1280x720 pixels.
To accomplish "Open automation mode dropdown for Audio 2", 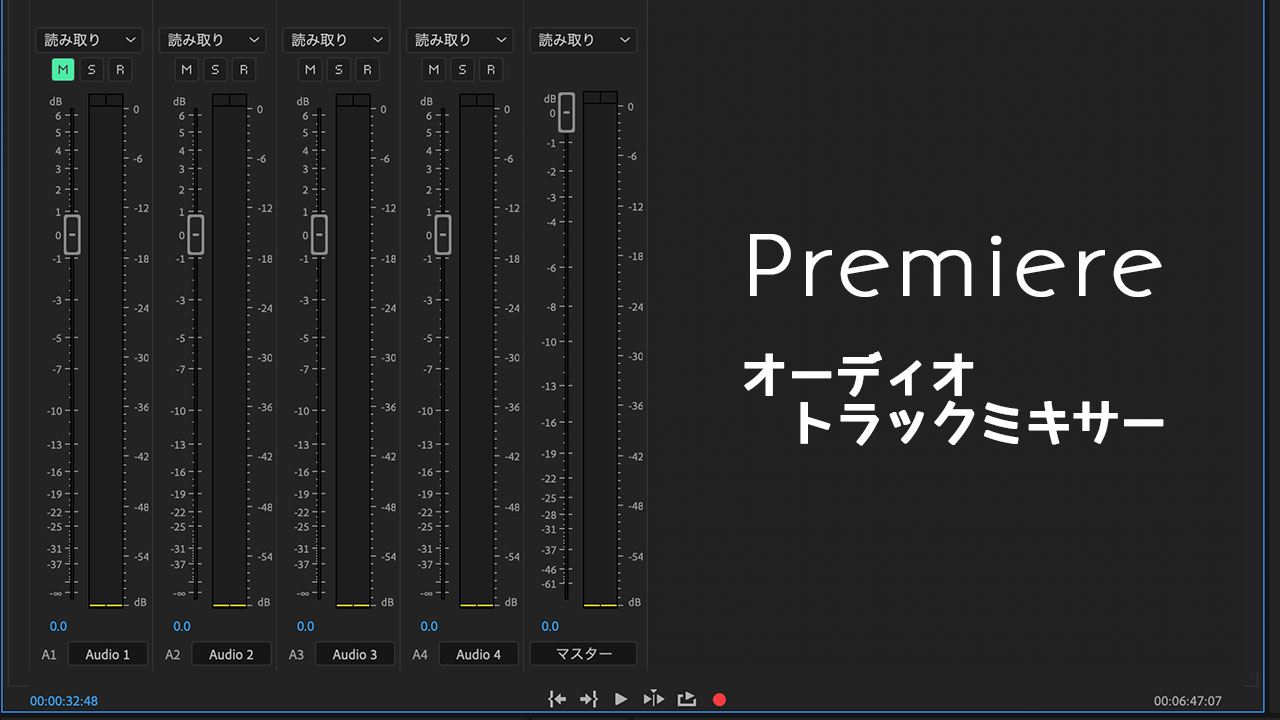I will click(x=213, y=40).
